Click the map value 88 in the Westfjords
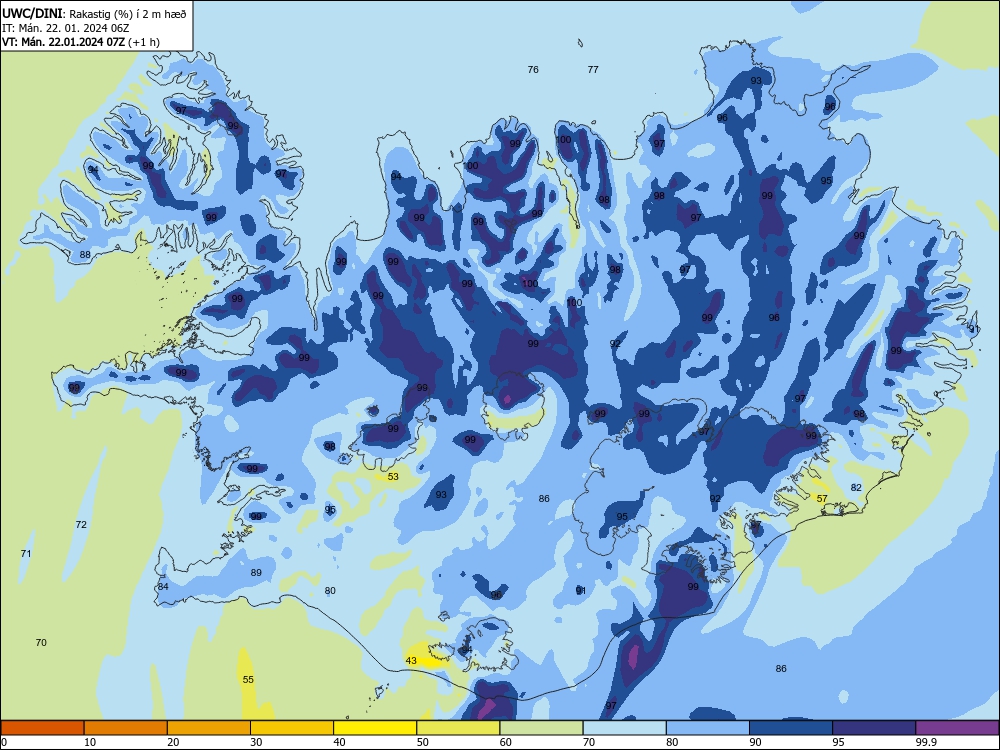1000x750 pixels. [85, 254]
